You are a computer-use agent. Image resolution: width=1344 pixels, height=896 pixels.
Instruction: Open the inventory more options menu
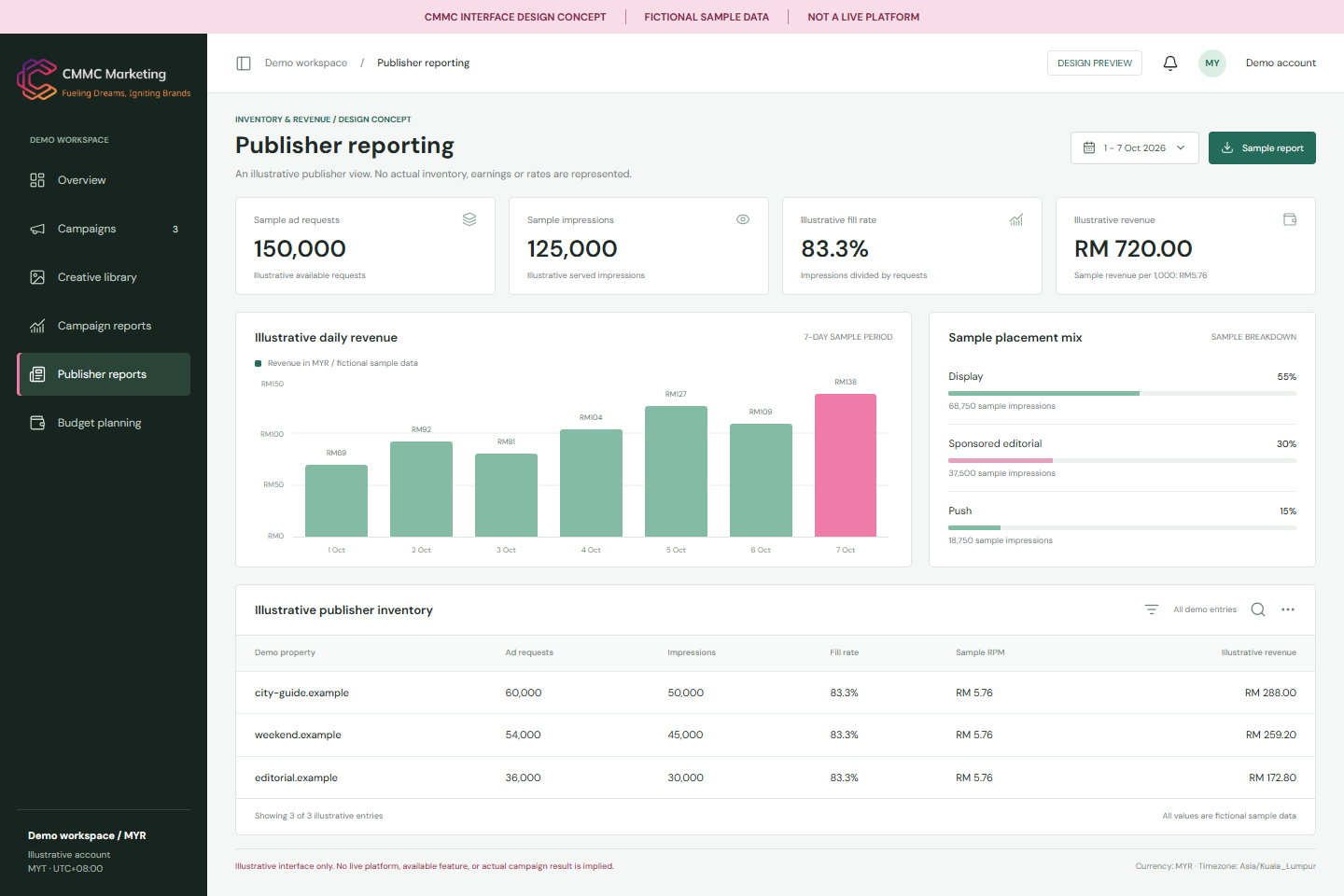pos(1288,609)
